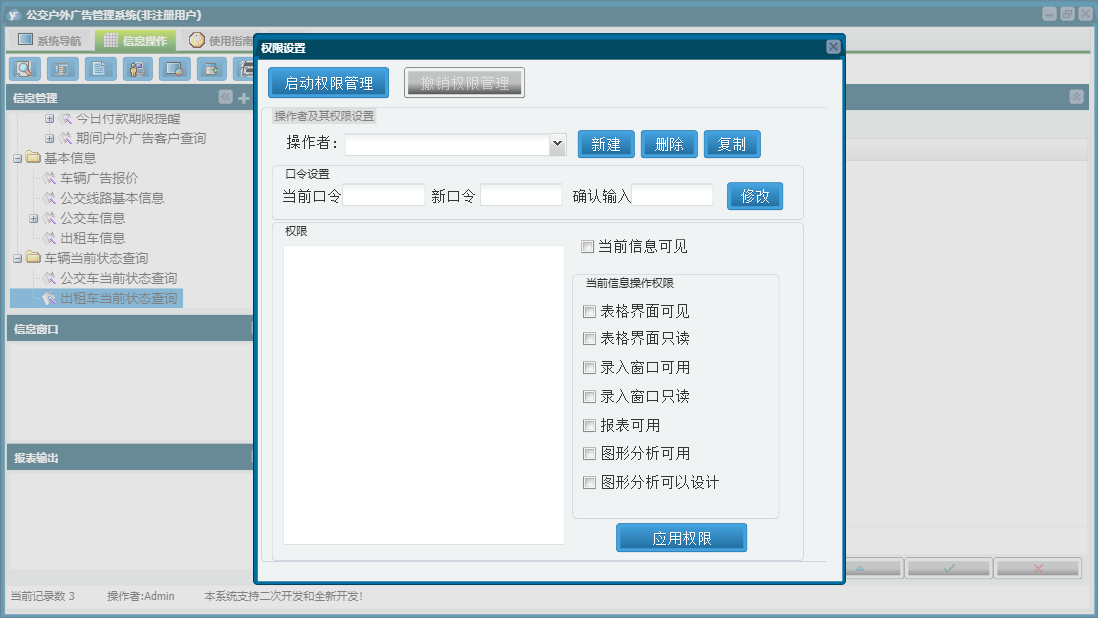Click 报表输出 panel header
Screen dimensions: 1098x618
130,457
